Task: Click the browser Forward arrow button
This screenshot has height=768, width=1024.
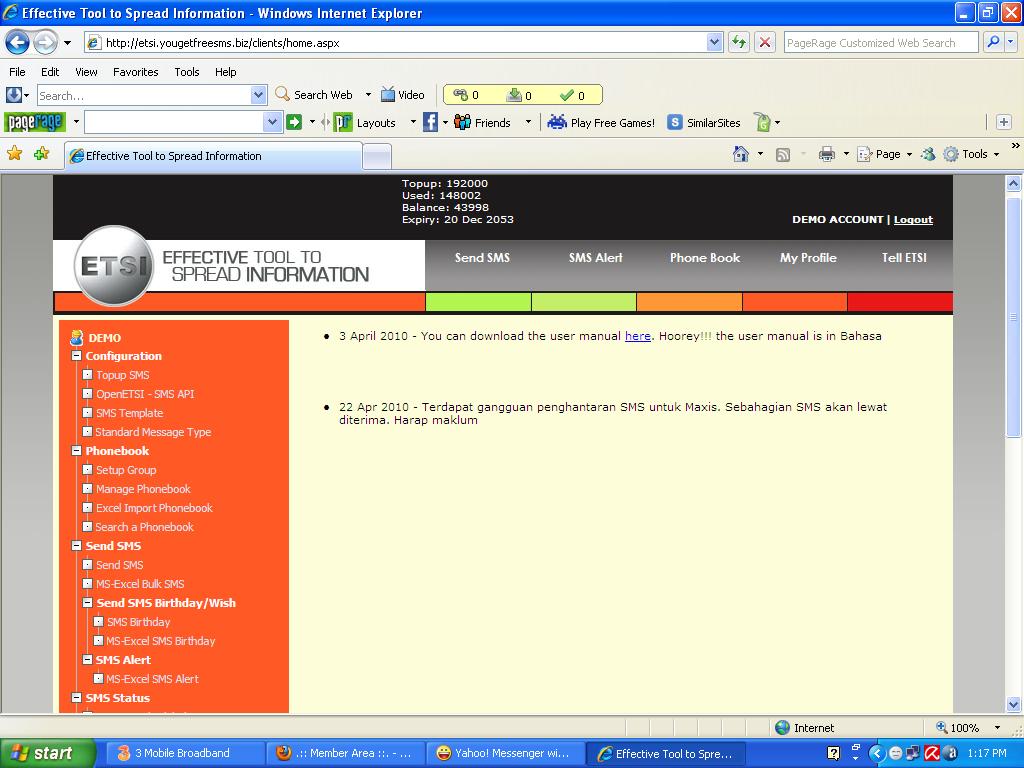Action: (45, 42)
